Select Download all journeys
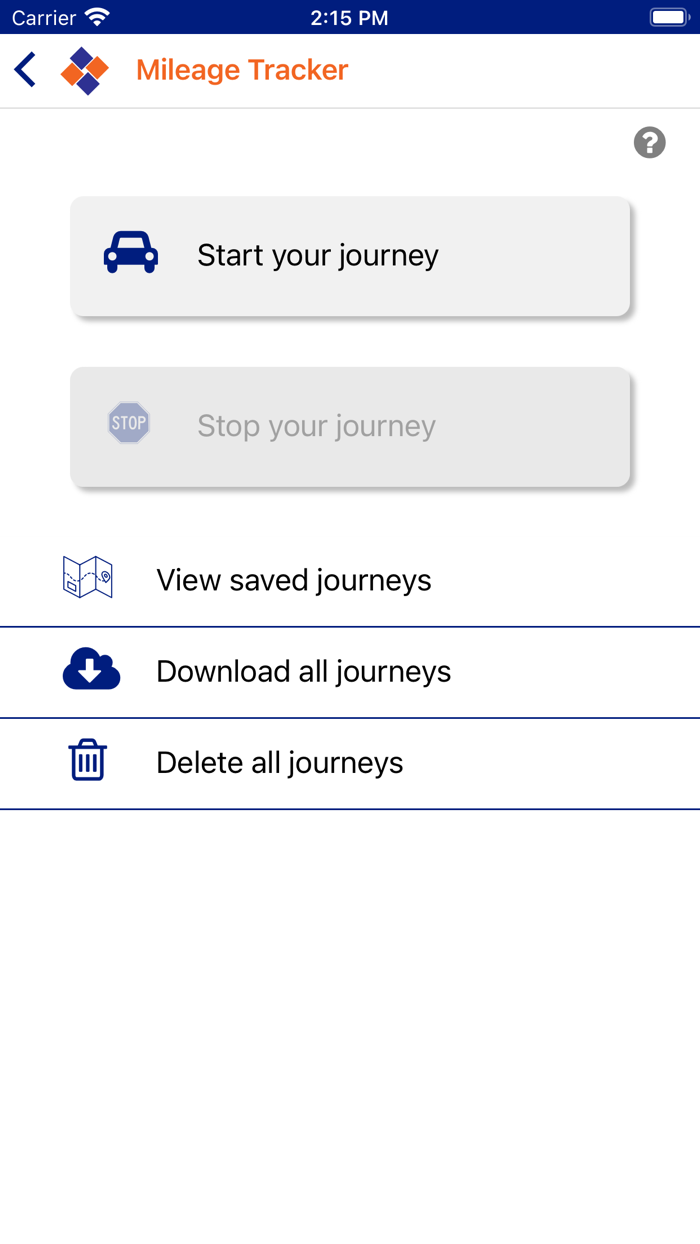Image resolution: width=700 pixels, height=1244 pixels. [x=304, y=671]
